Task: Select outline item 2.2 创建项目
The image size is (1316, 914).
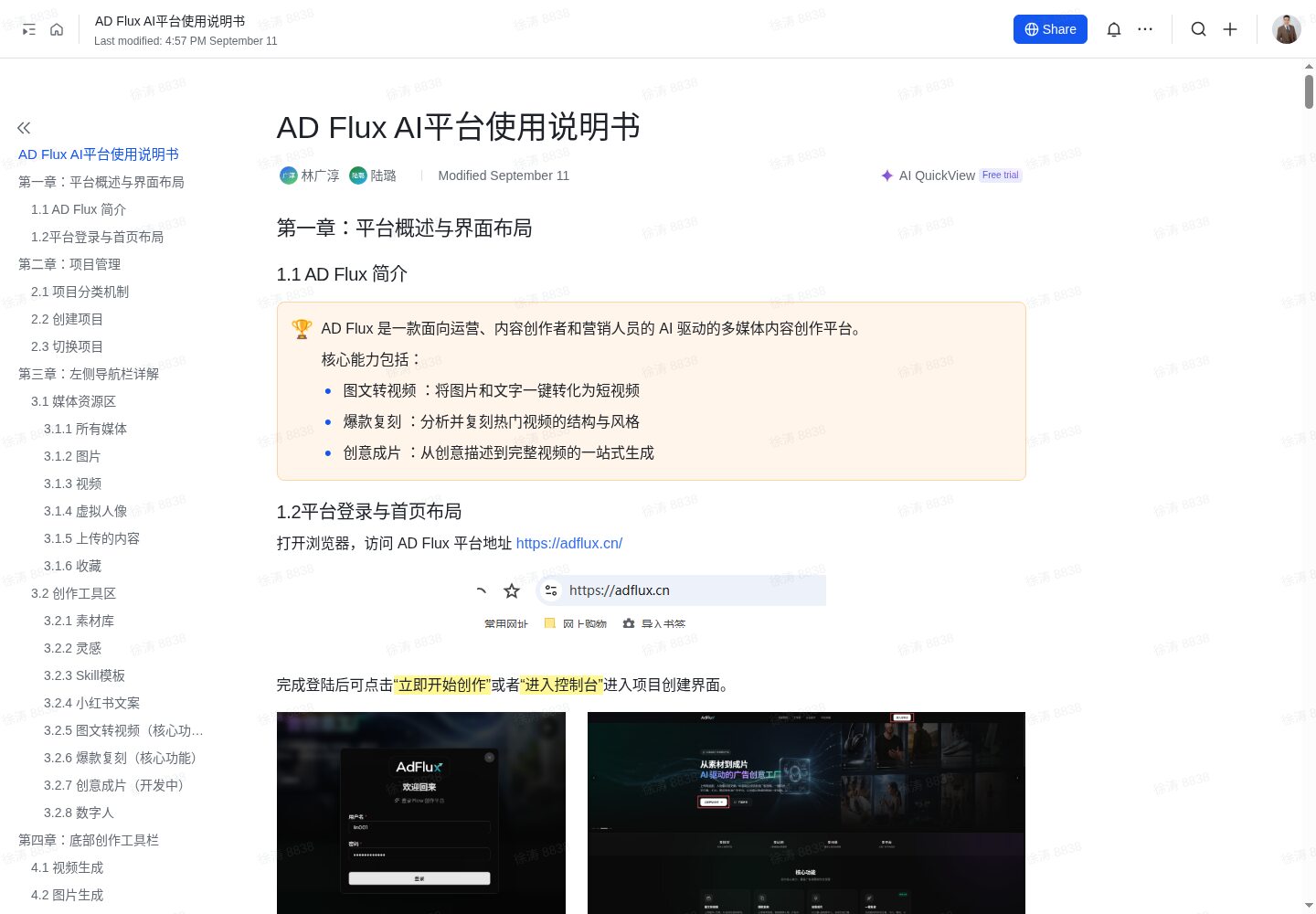Action: pyautogui.click(x=68, y=319)
